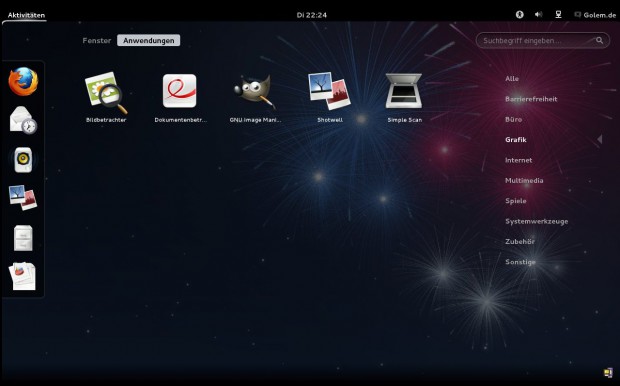Click the arrow marker beside Grafik
Viewport: 620px width, 386px height.
pyautogui.click(x=600, y=139)
